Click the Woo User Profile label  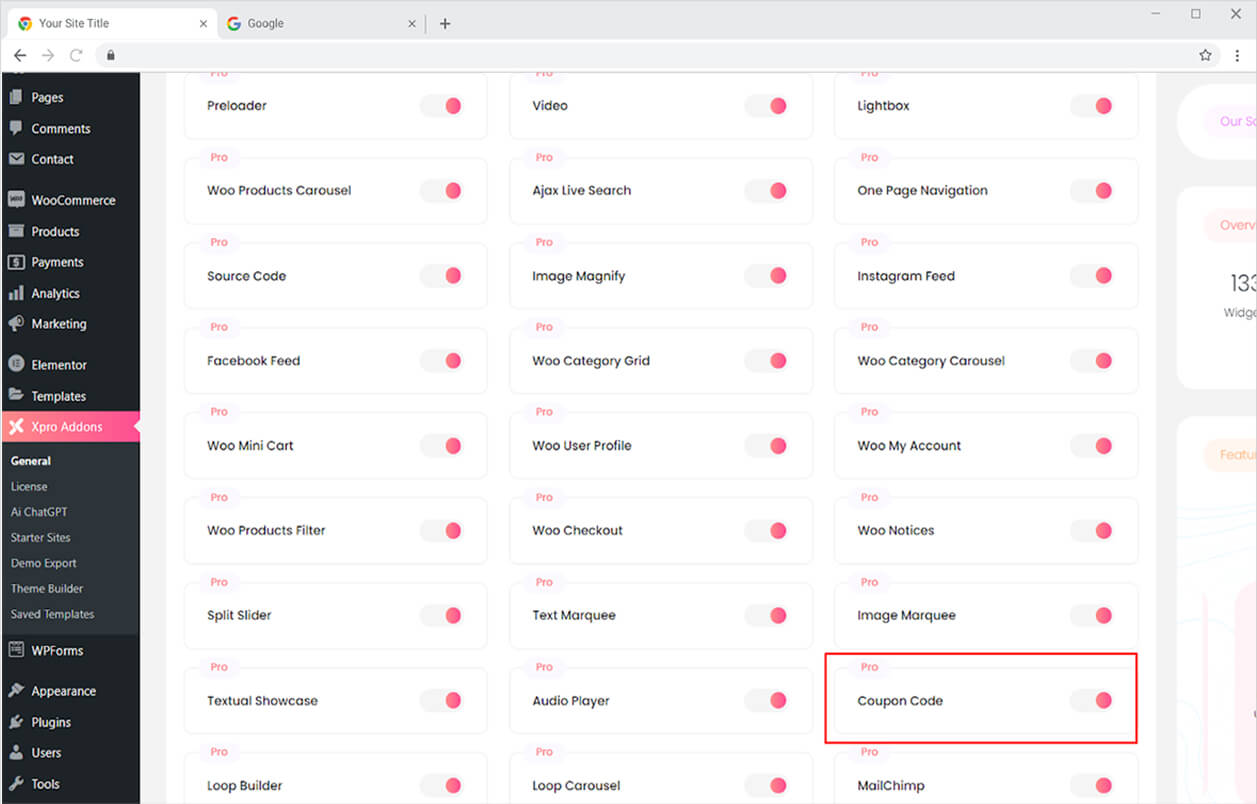pyautogui.click(x=582, y=446)
